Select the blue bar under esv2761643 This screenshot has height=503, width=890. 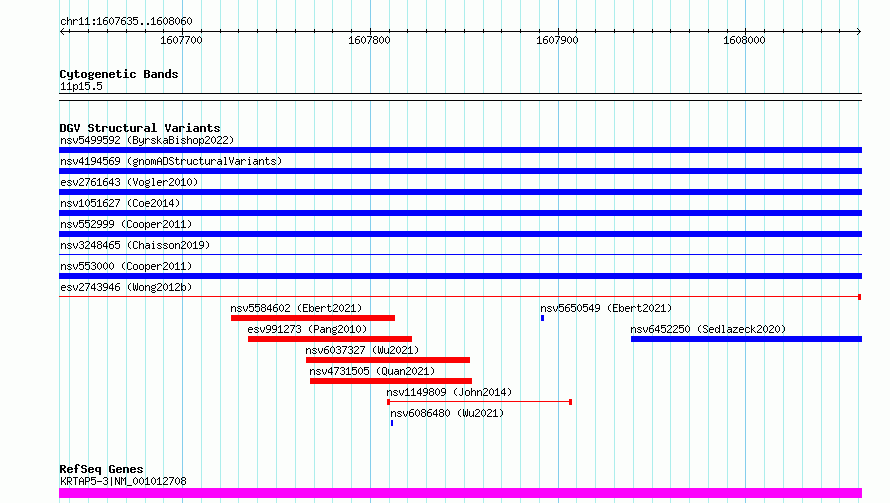click(x=460, y=192)
